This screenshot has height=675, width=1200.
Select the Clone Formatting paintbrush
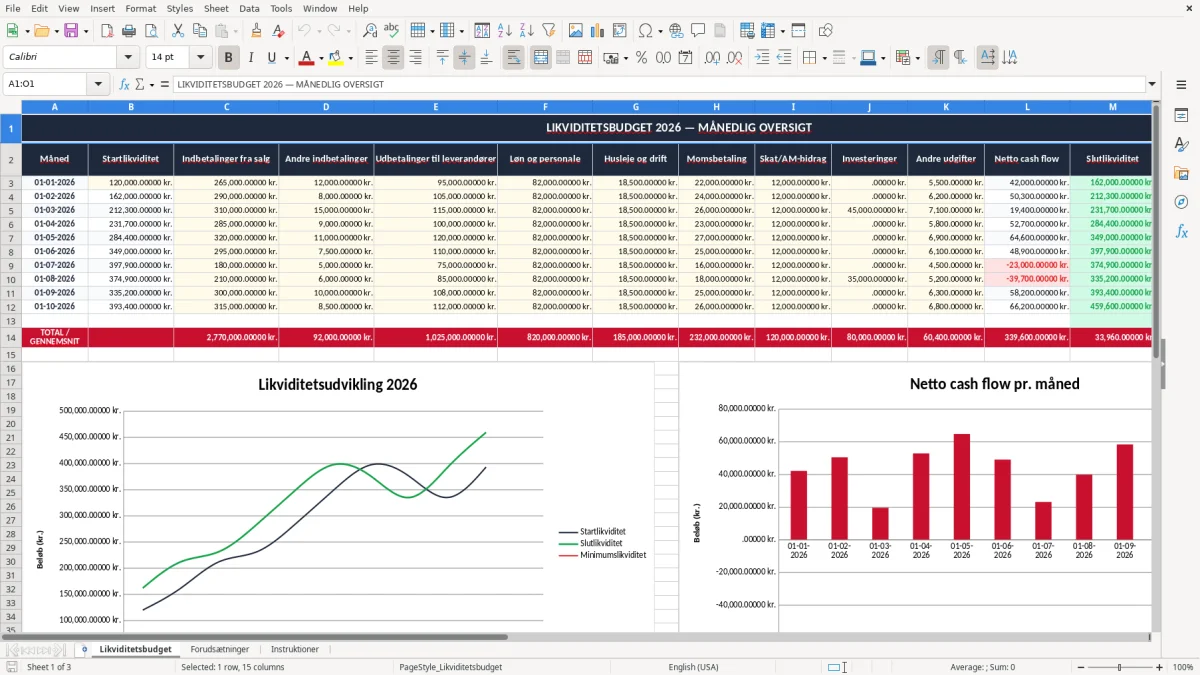256,31
